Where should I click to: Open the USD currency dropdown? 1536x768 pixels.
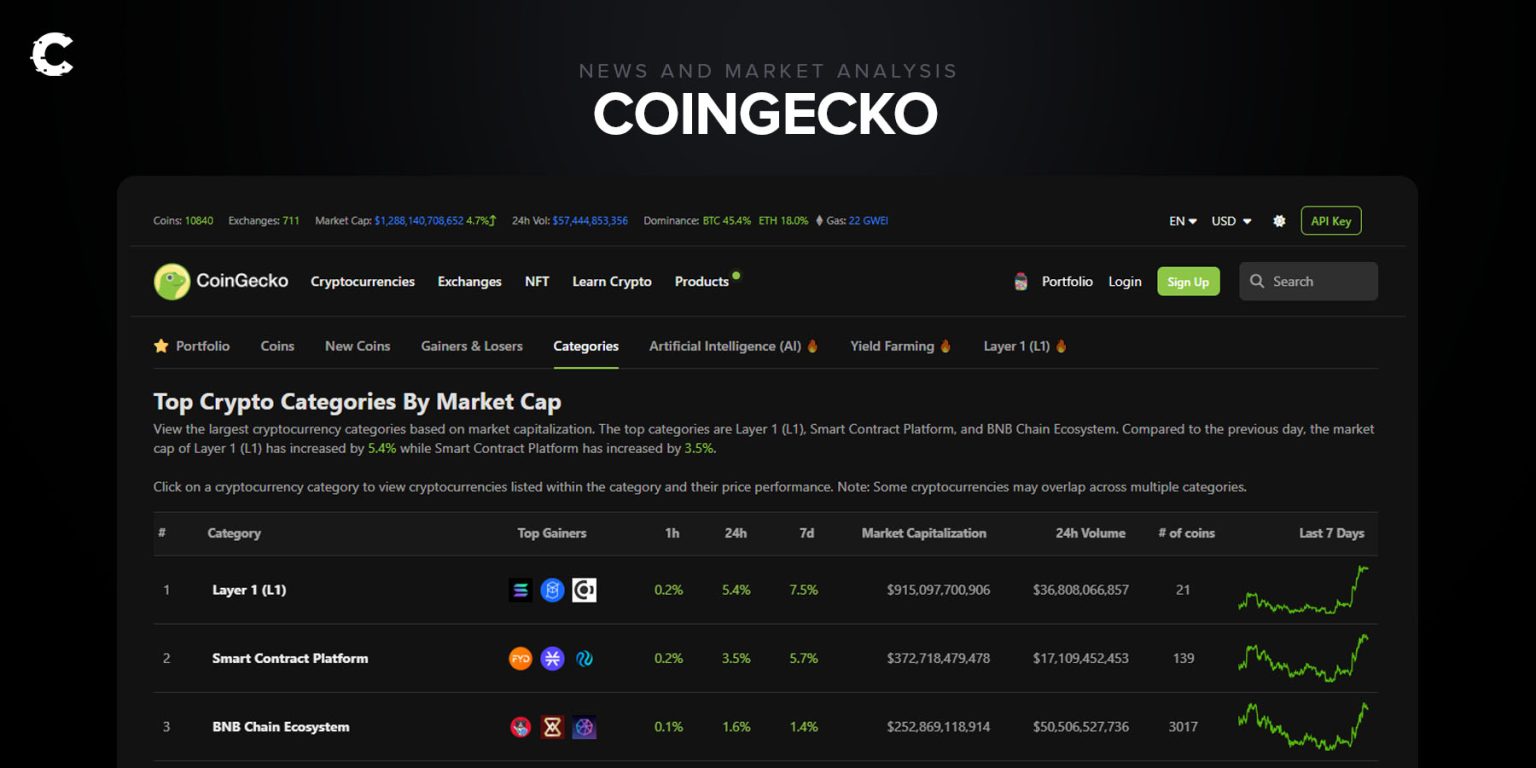click(x=1231, y=221)
